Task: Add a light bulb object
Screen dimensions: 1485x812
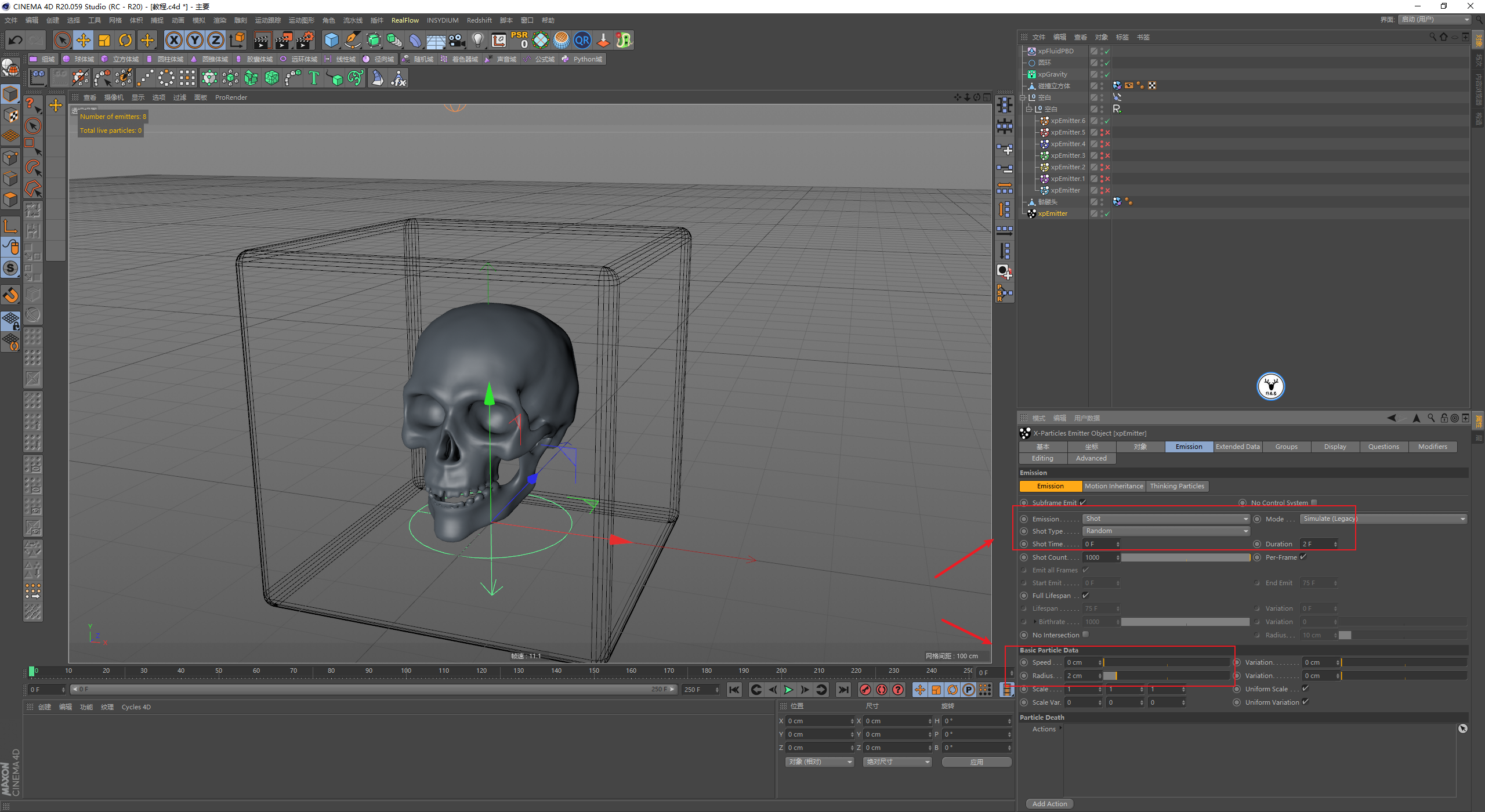Action: 477,40
